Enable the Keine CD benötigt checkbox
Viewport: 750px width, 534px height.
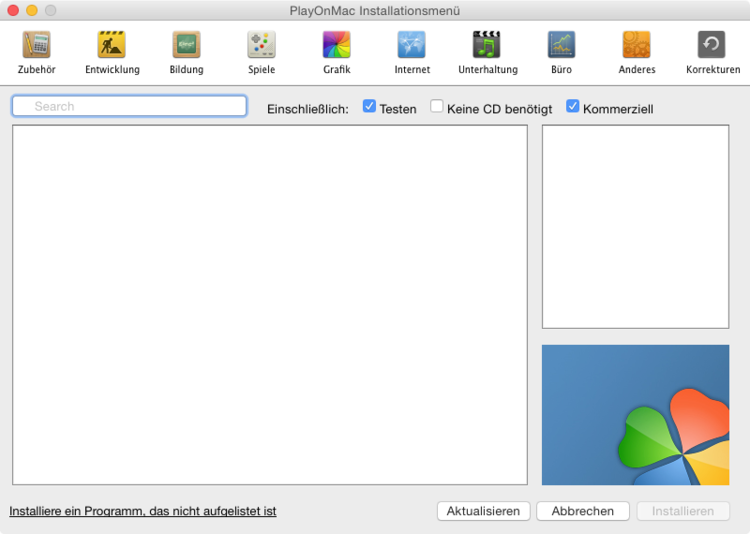pos(436,106)
